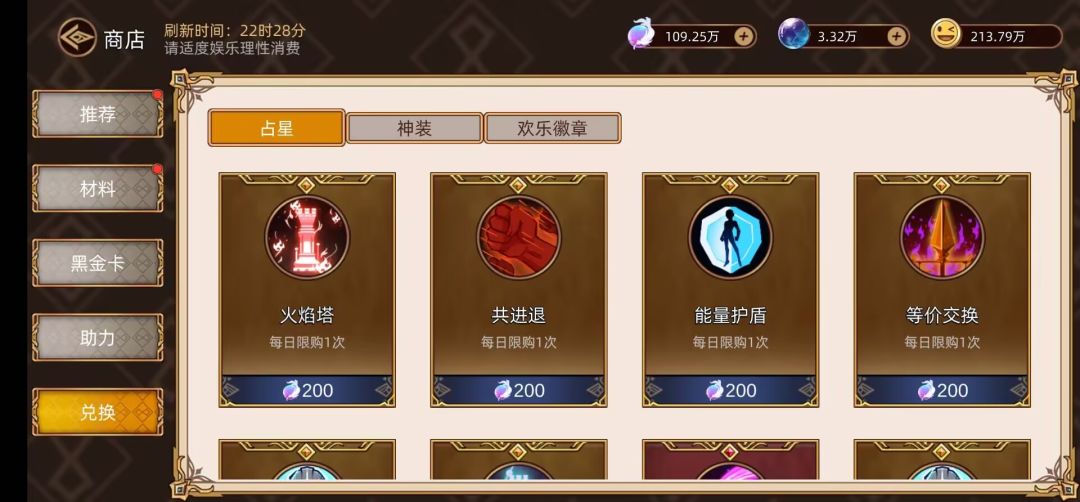The height and width of the screenshot is (502, 1080).
Task: Buy 火焰塔 for 200 feathers
Action: click(307, 390)
